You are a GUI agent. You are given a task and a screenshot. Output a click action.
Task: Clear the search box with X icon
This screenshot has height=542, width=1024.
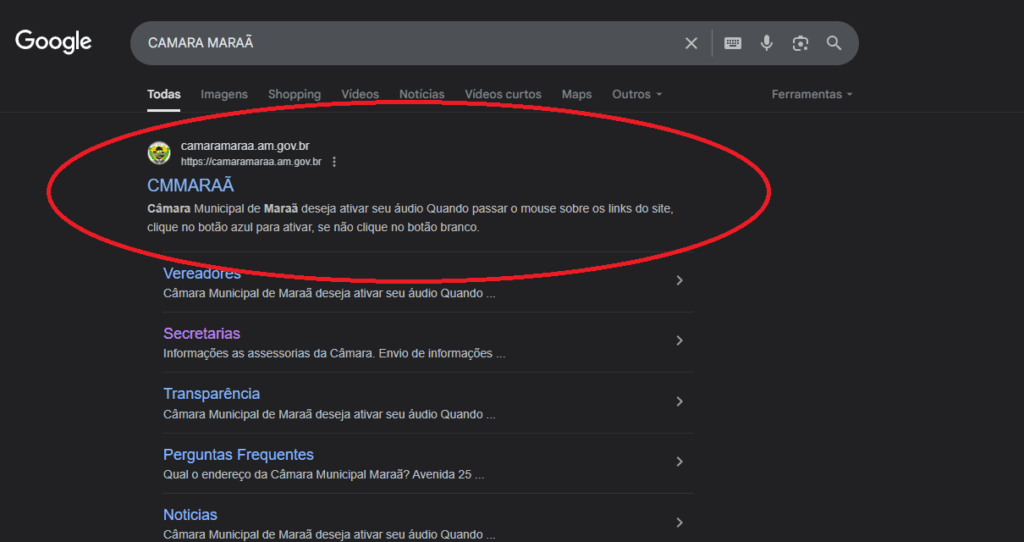(691, 43)
